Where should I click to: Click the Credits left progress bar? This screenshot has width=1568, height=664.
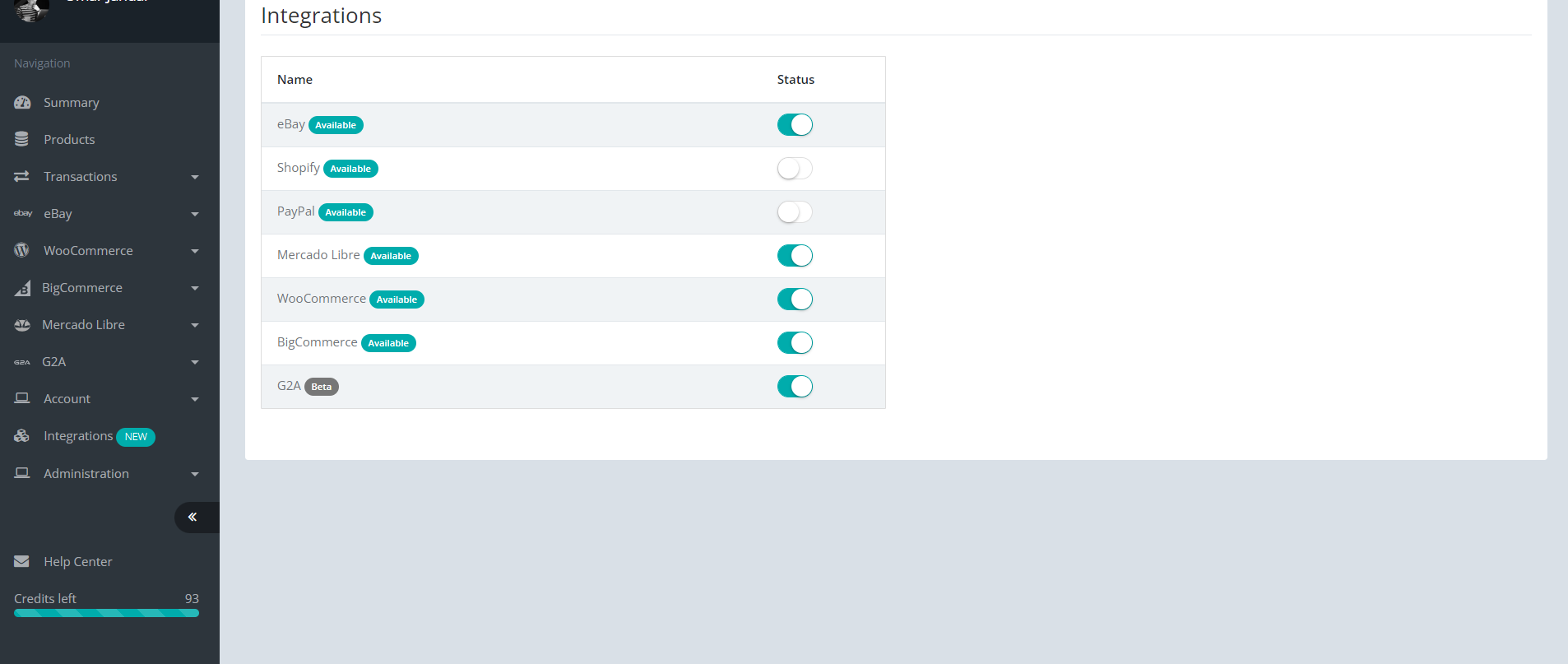point(106,613)
